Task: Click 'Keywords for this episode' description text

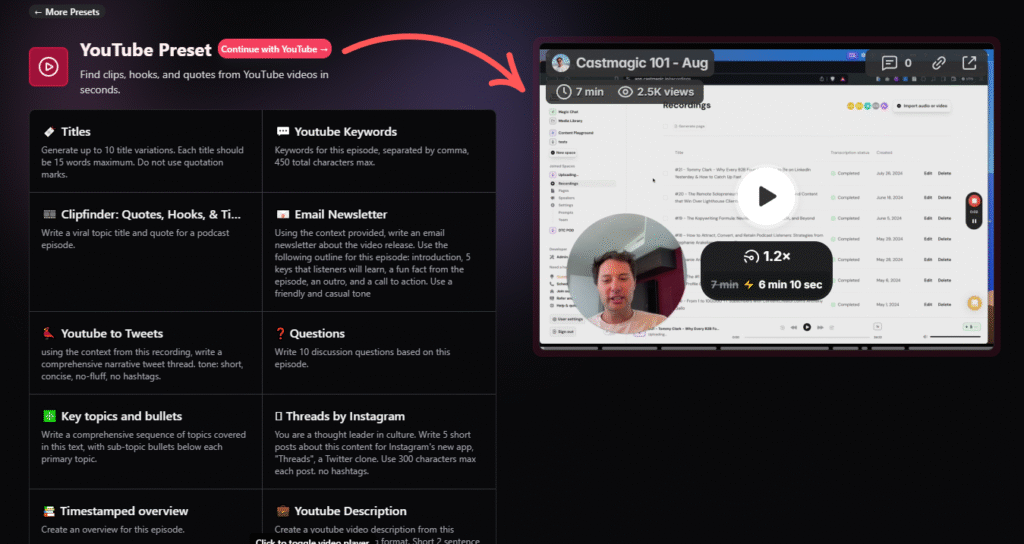Action: pyautogui.click(x=372, y=156)
